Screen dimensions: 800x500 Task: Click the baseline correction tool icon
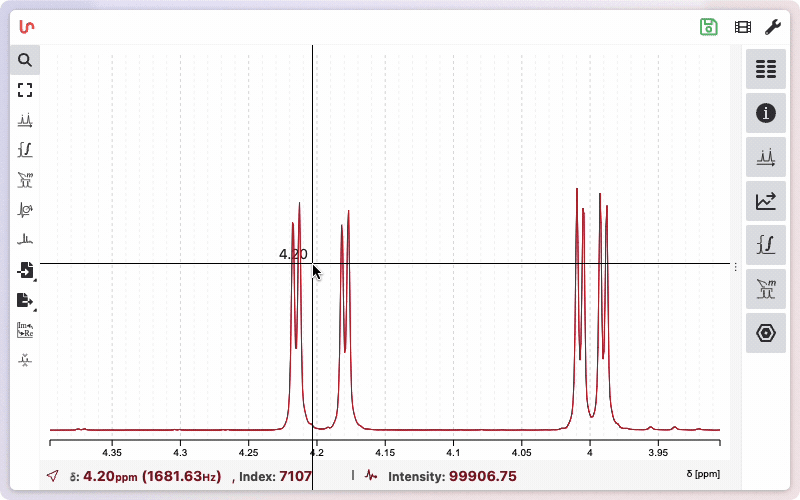tap(25, 240)
